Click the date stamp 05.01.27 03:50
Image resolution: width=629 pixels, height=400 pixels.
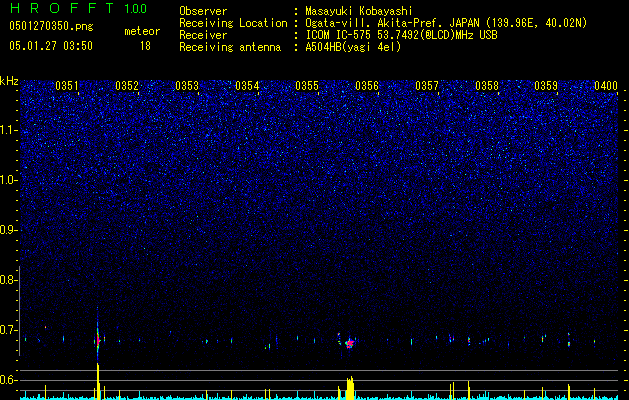click(x=51, y=46)
